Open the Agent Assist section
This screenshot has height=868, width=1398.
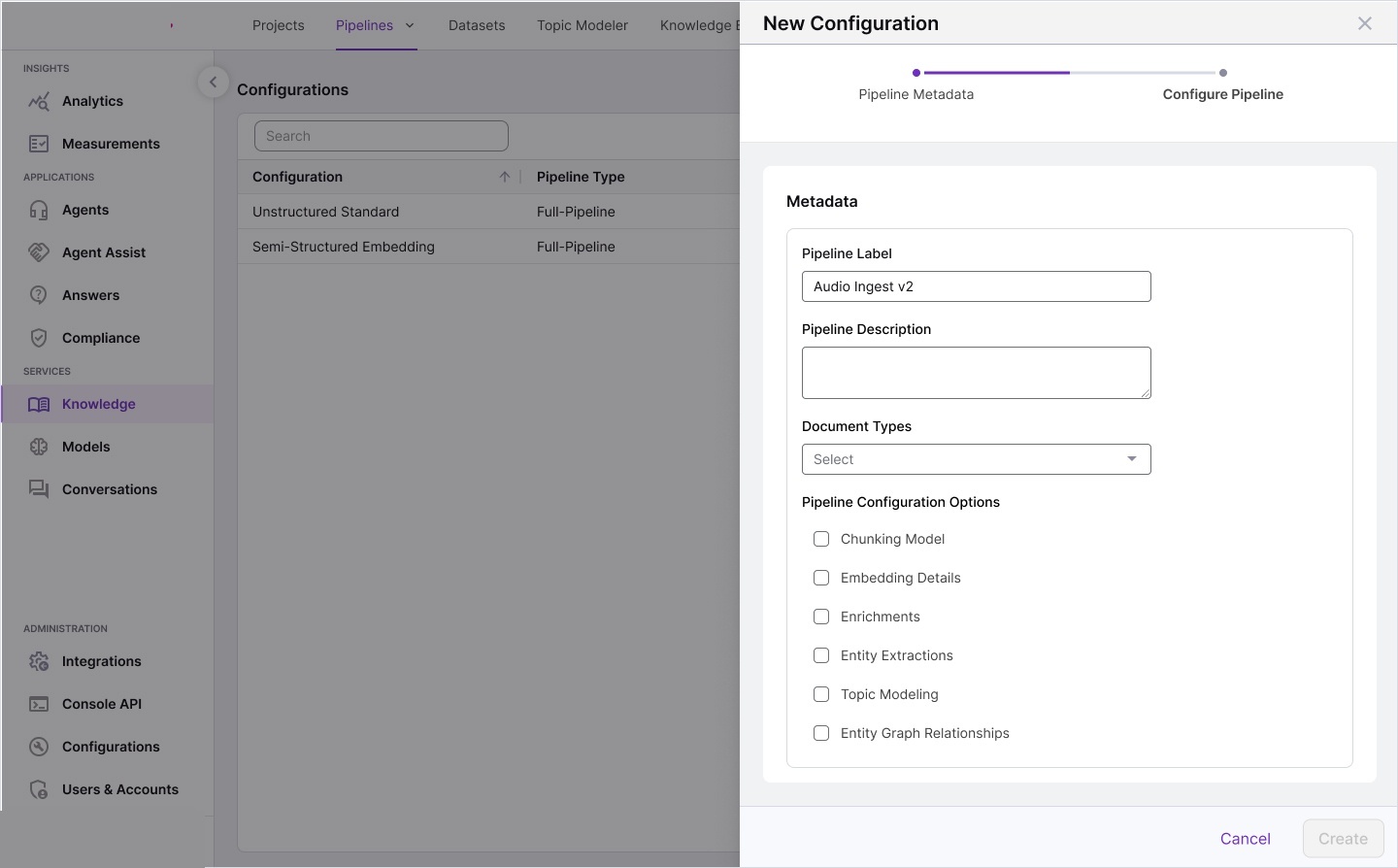pyautogui.click(x=39, y=252)
